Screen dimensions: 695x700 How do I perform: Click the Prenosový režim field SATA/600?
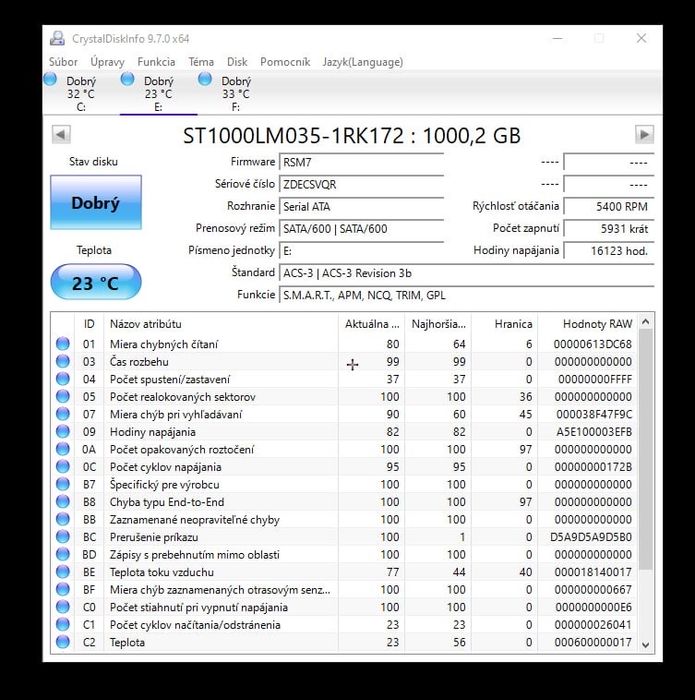(361, 229)
